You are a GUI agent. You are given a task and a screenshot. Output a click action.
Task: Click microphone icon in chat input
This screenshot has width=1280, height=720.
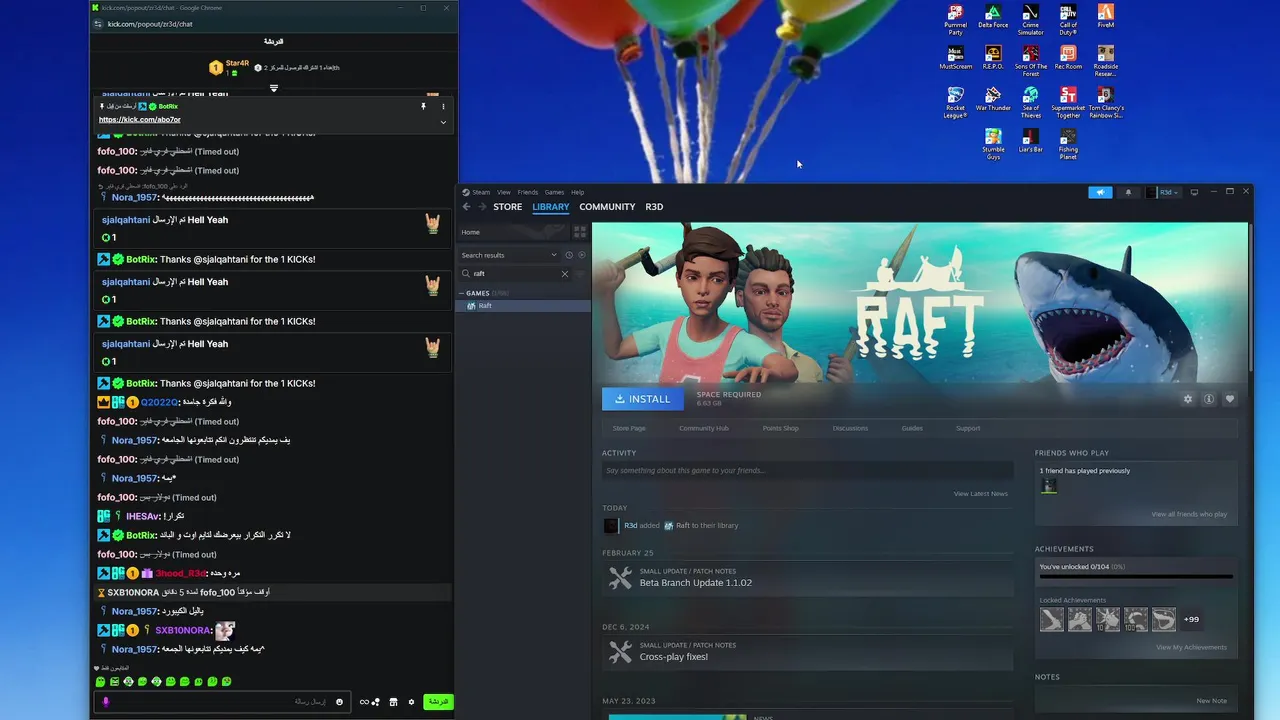click(106, 702)
